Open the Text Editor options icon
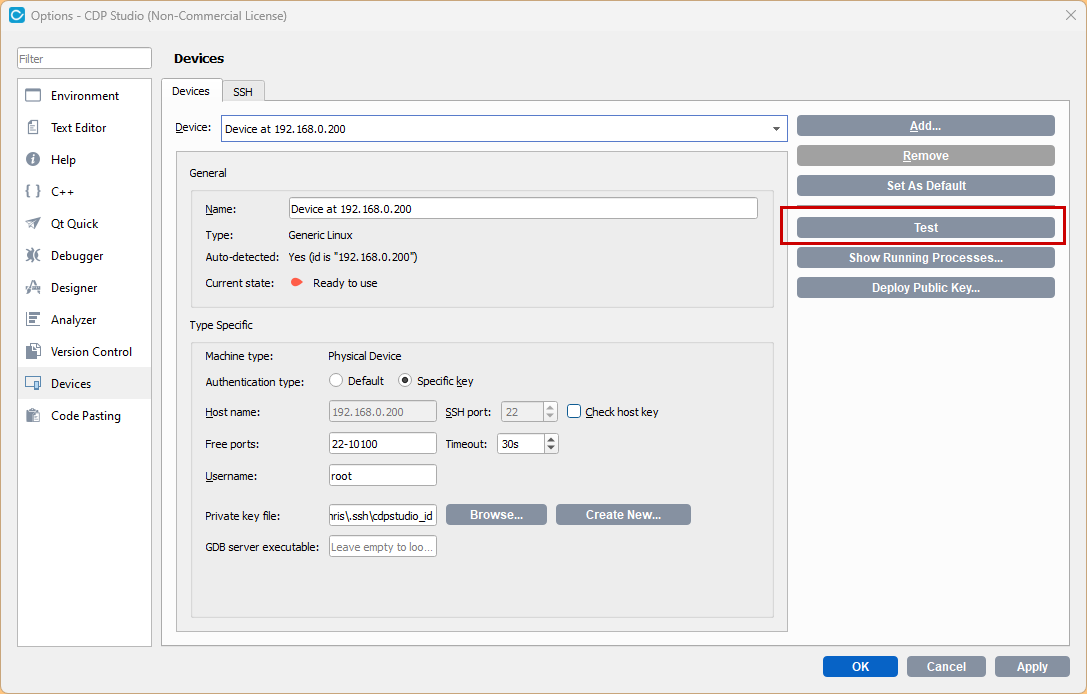The image size is (1087, 694). click(33, 128)
